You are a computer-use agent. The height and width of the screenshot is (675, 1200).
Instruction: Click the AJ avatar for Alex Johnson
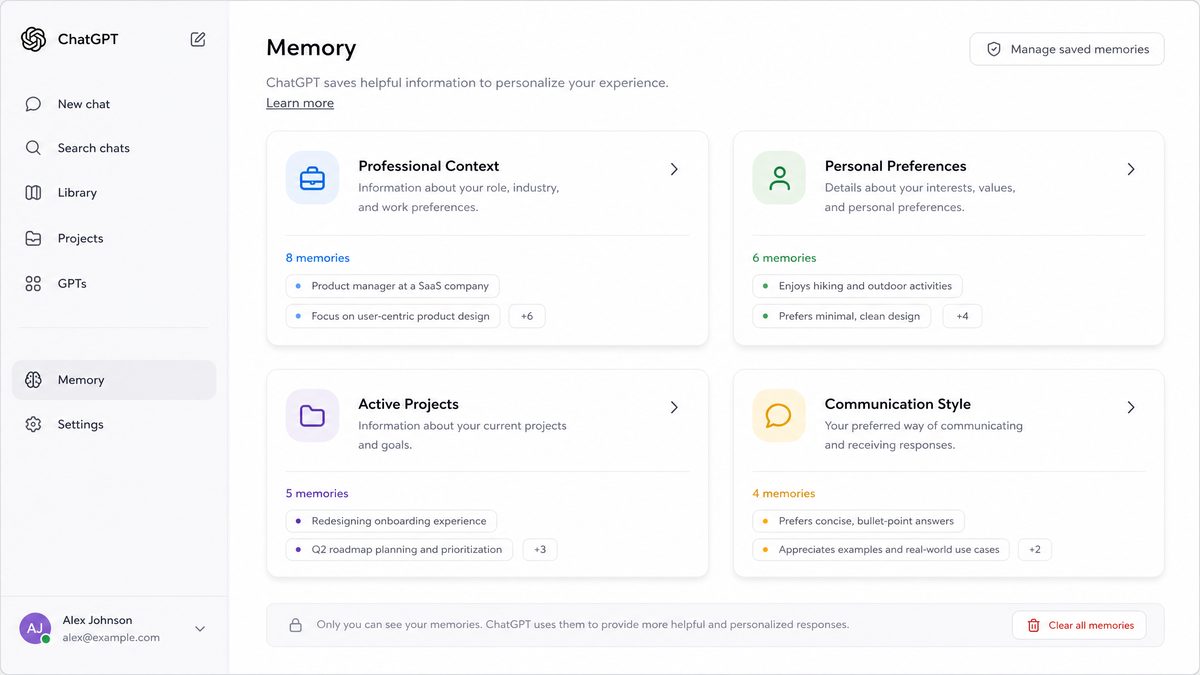click(35, 628)
